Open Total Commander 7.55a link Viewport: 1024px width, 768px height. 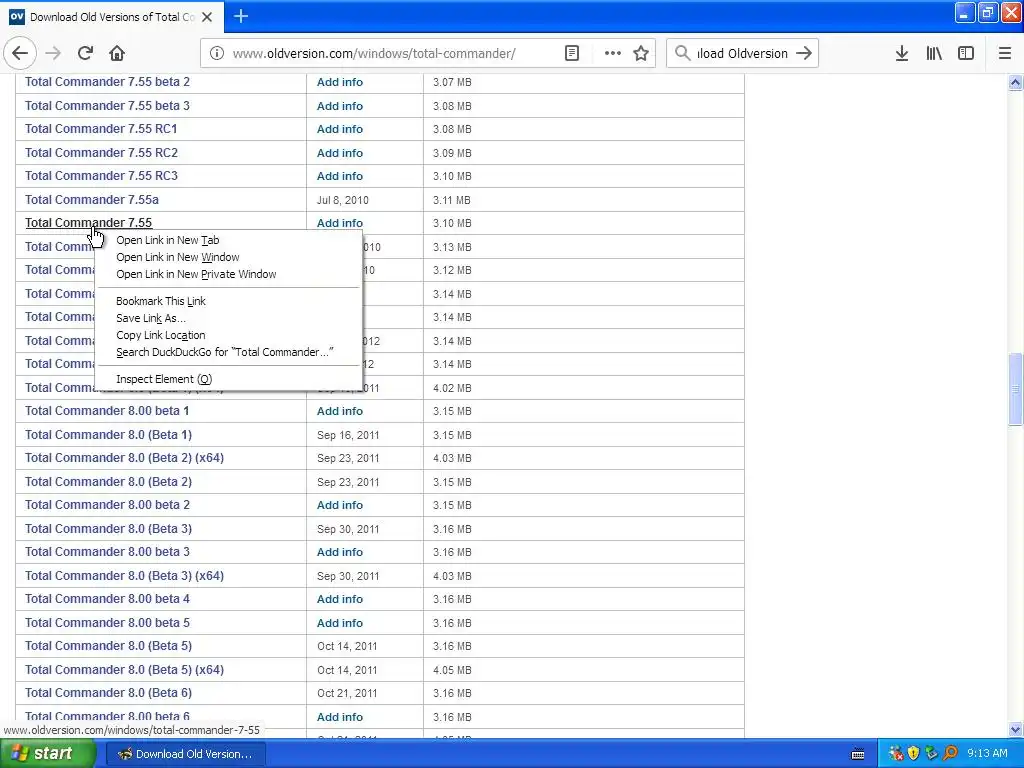(91, 200)
